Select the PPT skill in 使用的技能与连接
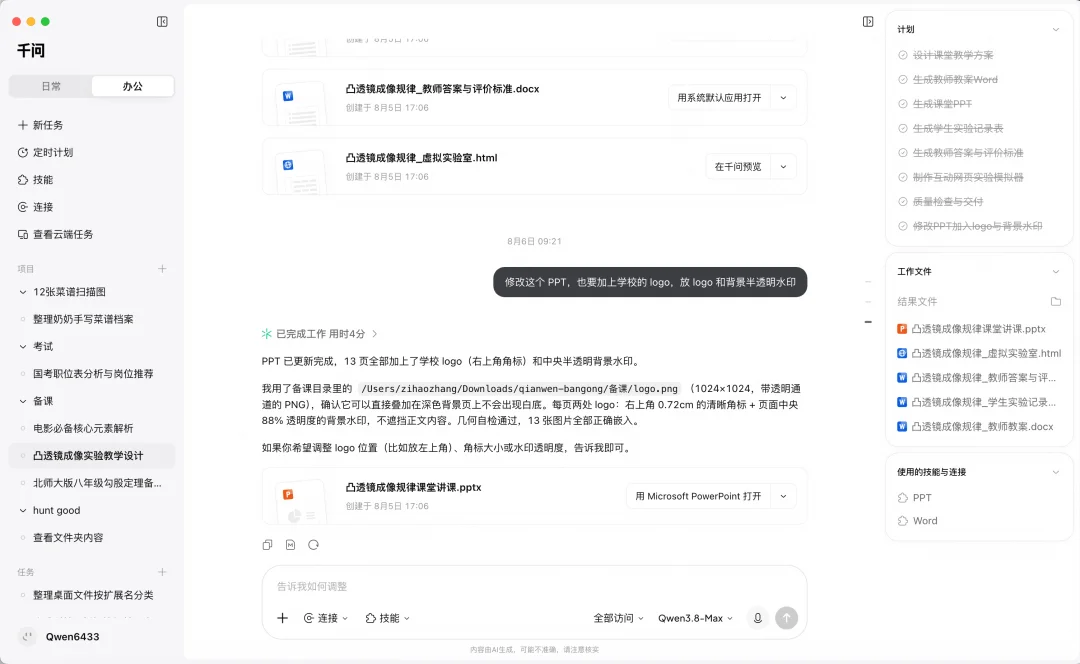Image resolution: width=1080 pixels, height=664 pixels. tap(915, 497)
